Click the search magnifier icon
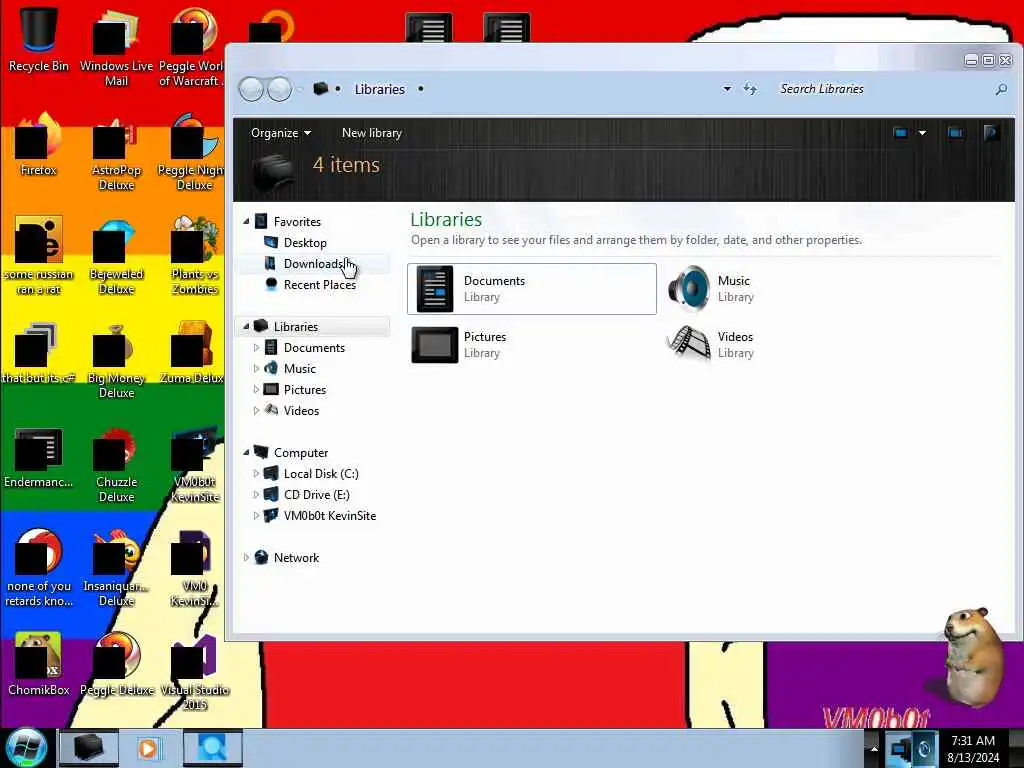This screenshot has height=768, width=1024. [1001, 89]
